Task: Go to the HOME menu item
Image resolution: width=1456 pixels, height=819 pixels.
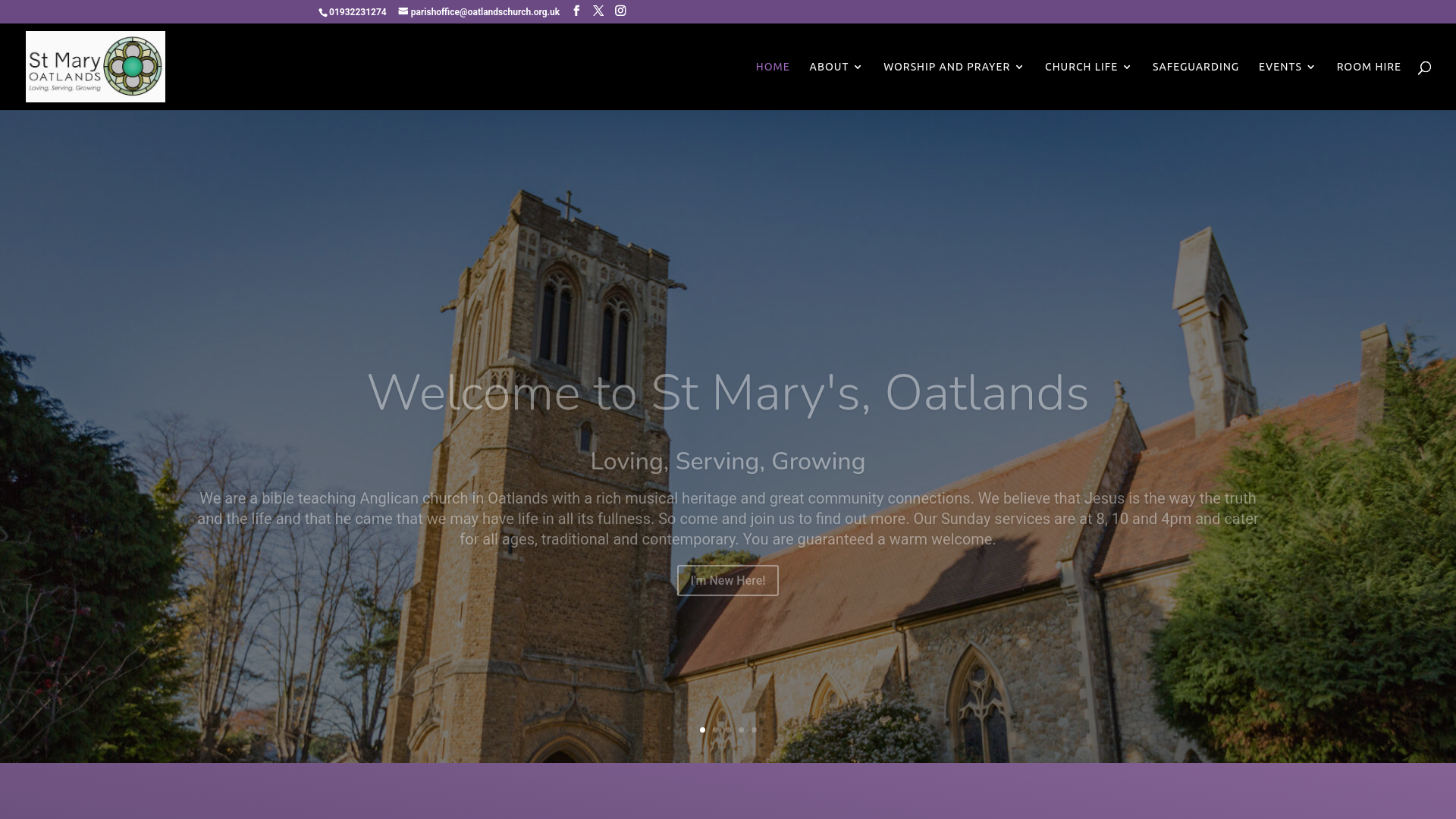Action: (x=772, y=67)
